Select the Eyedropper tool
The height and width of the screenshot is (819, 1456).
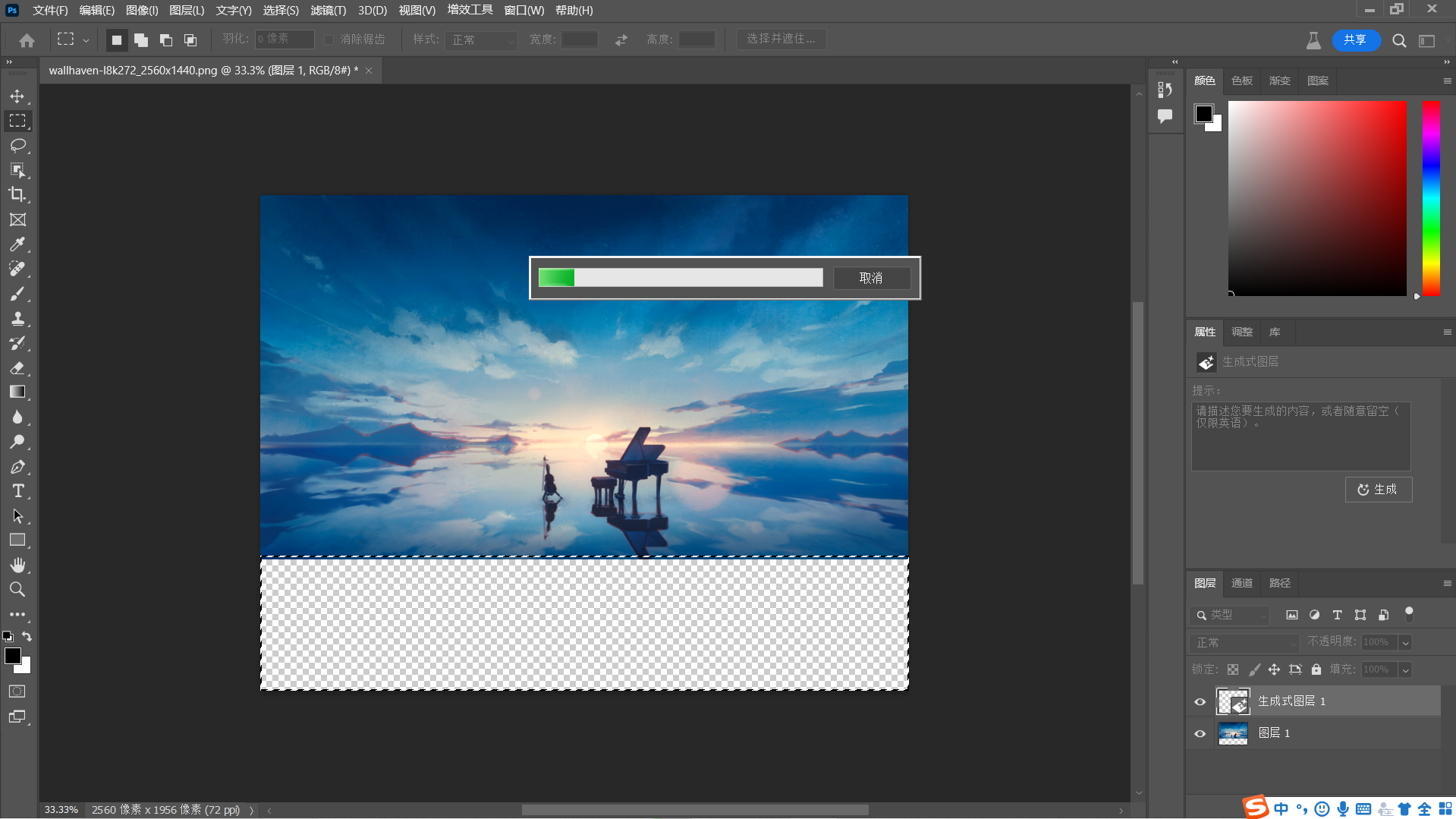coord(17,244)
